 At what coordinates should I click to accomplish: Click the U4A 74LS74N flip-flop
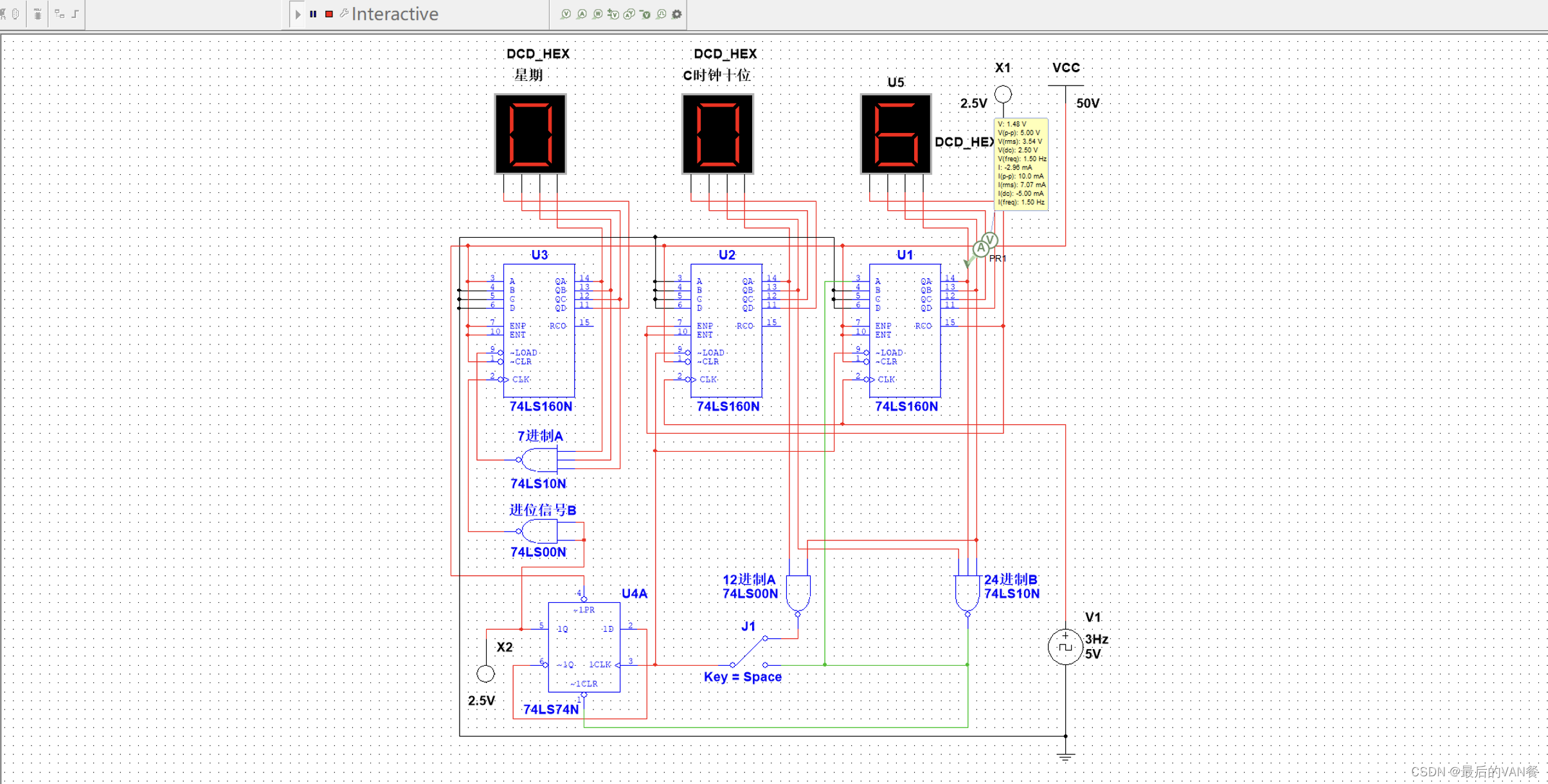click(x=584, y=646)
